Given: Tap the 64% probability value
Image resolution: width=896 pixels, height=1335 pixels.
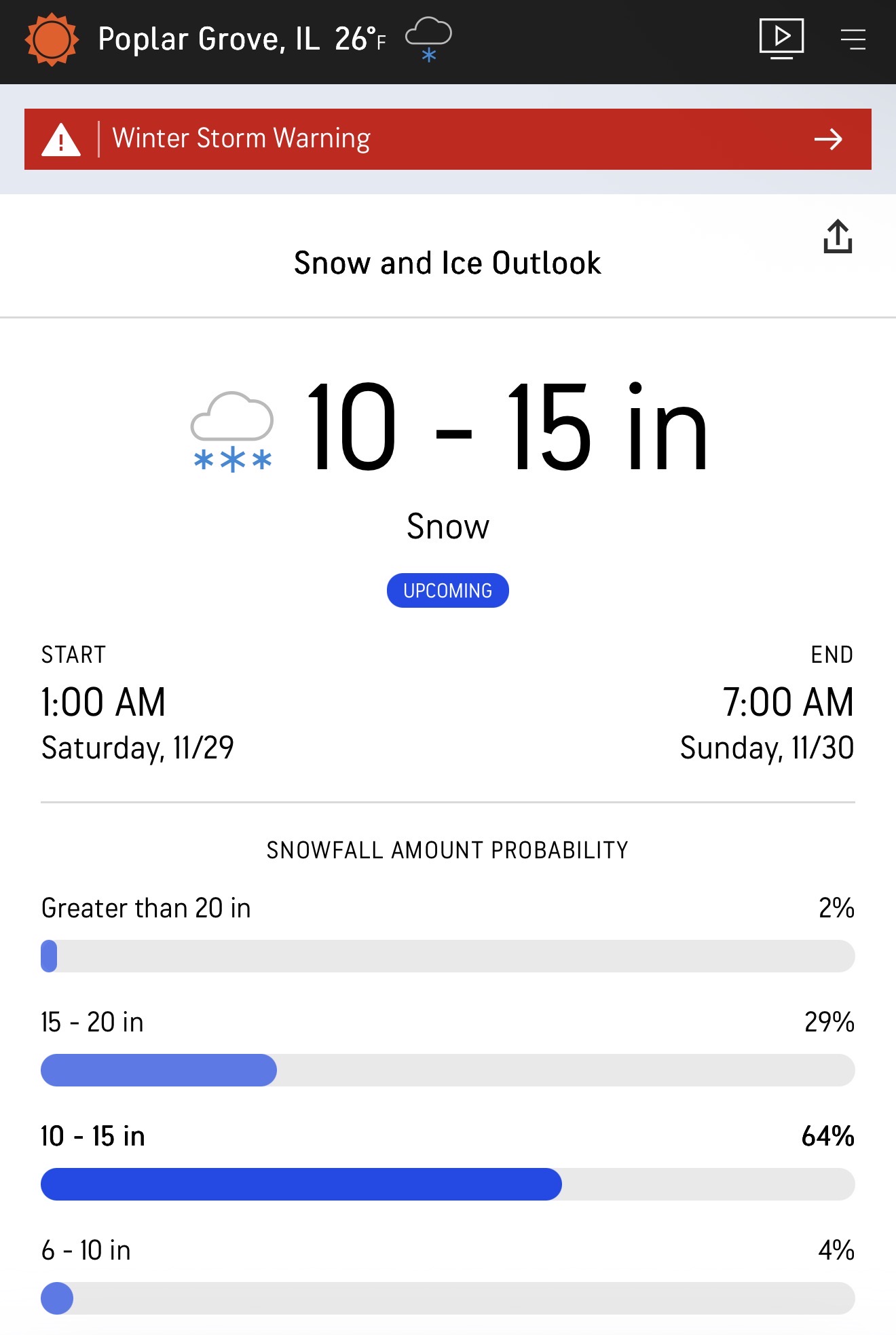Looking at the screenshot, I should click(827, 1136).
